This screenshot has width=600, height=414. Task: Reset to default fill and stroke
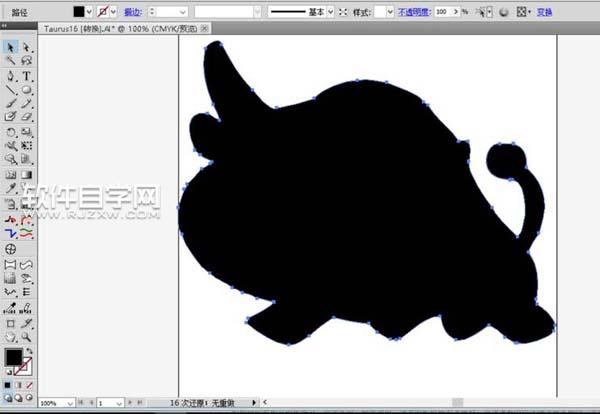tap(8, 372)
